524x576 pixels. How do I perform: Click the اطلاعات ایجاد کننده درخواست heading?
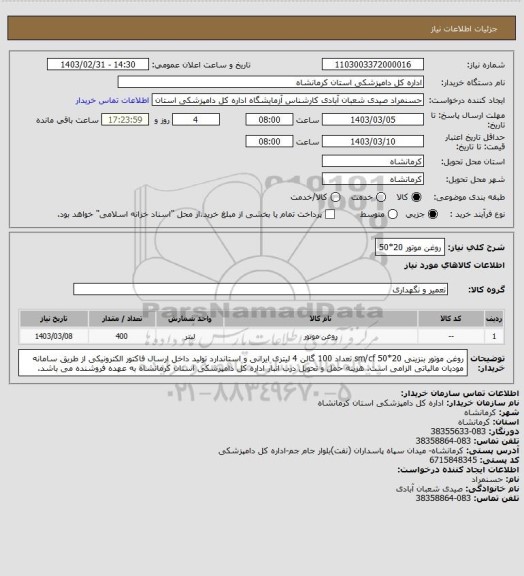coord(458,469)
